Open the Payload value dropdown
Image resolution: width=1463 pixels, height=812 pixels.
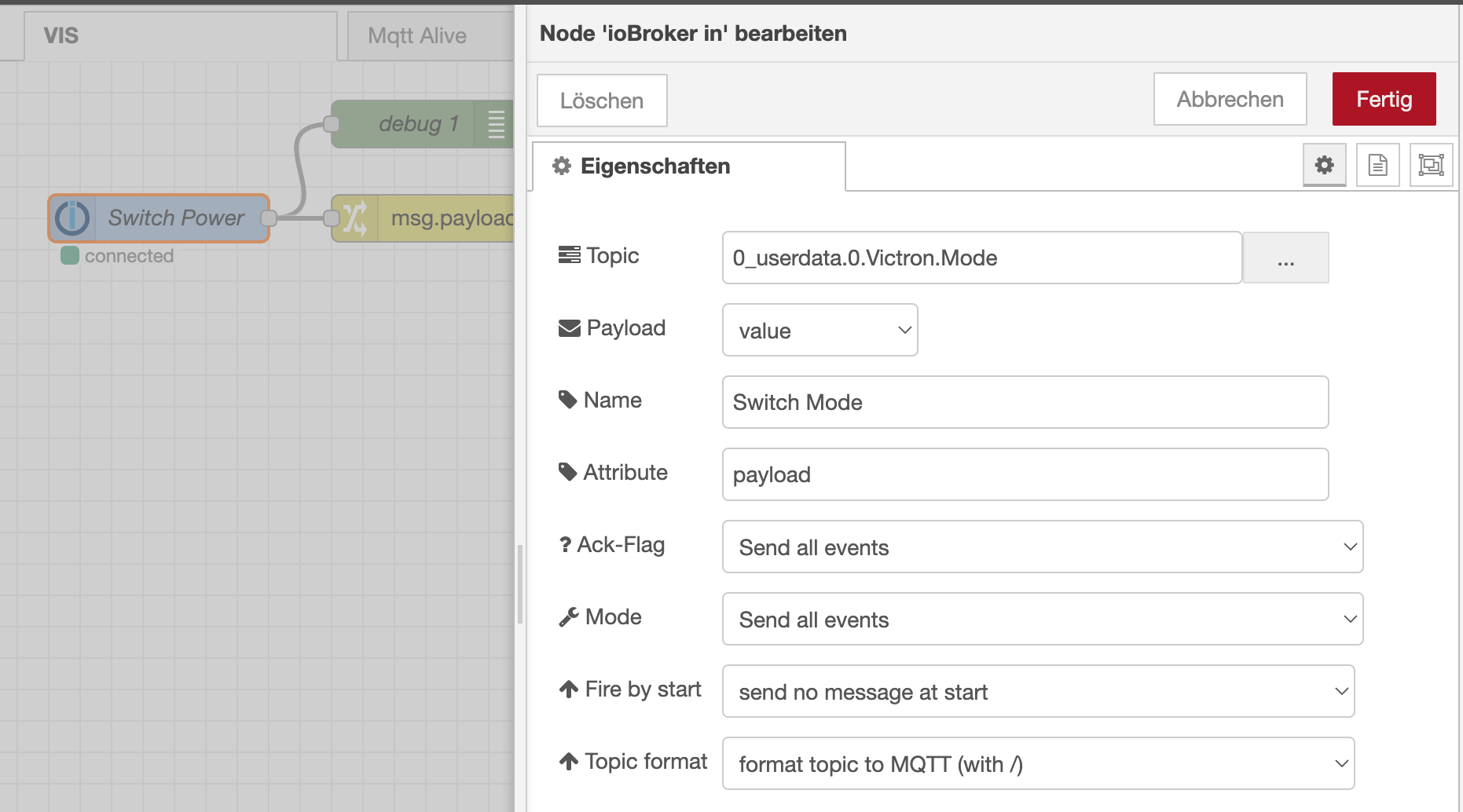[x=820, y=330]
